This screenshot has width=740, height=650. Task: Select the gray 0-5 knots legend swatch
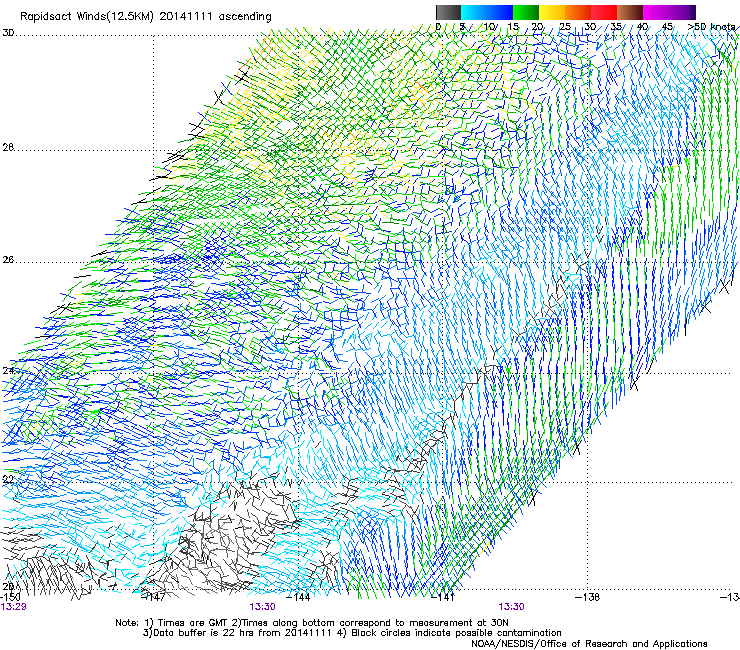pyautogui.click(x=448, y=12)
